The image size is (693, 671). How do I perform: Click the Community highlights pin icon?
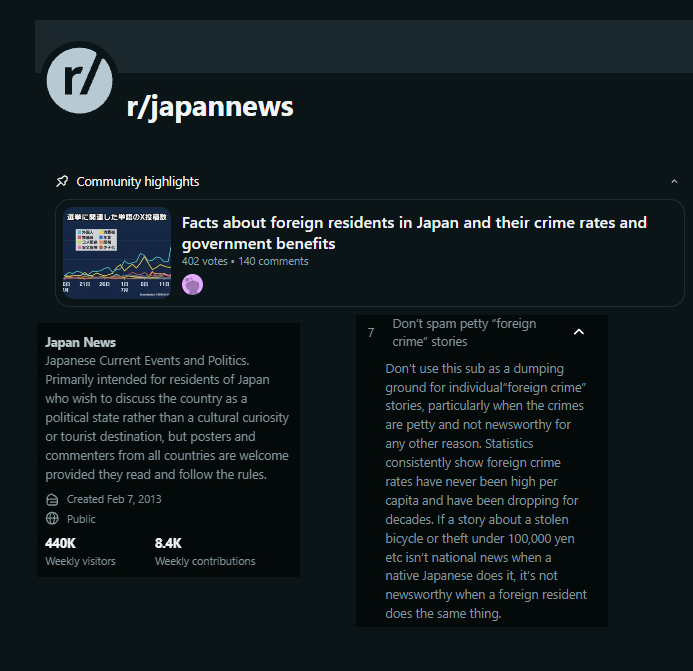(62, 181)
